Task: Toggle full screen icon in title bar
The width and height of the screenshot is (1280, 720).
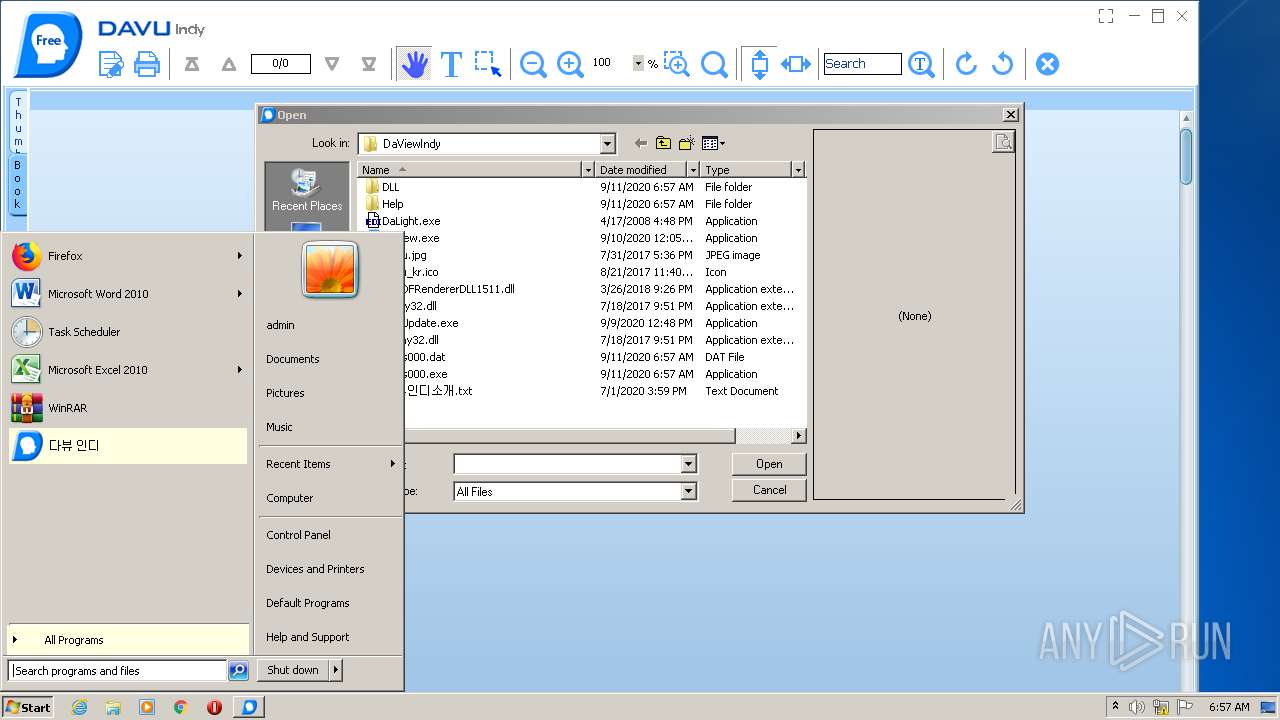Action: pos(1106,16)
